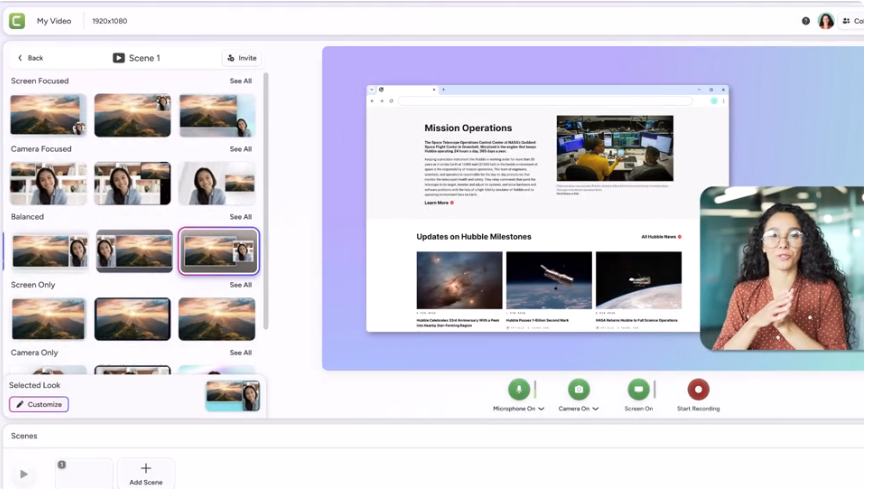The height and width of the screenshot is (493, 870).
Task: Select third Screen Only layout thumbnail
Action: pos(217,319)
